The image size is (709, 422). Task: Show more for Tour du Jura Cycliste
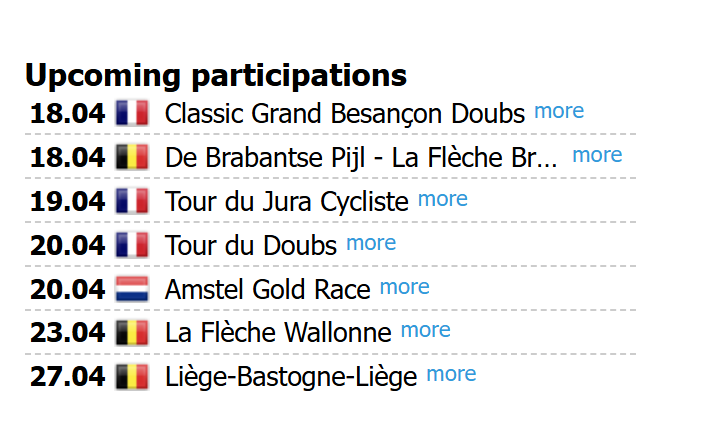point(443,199)
